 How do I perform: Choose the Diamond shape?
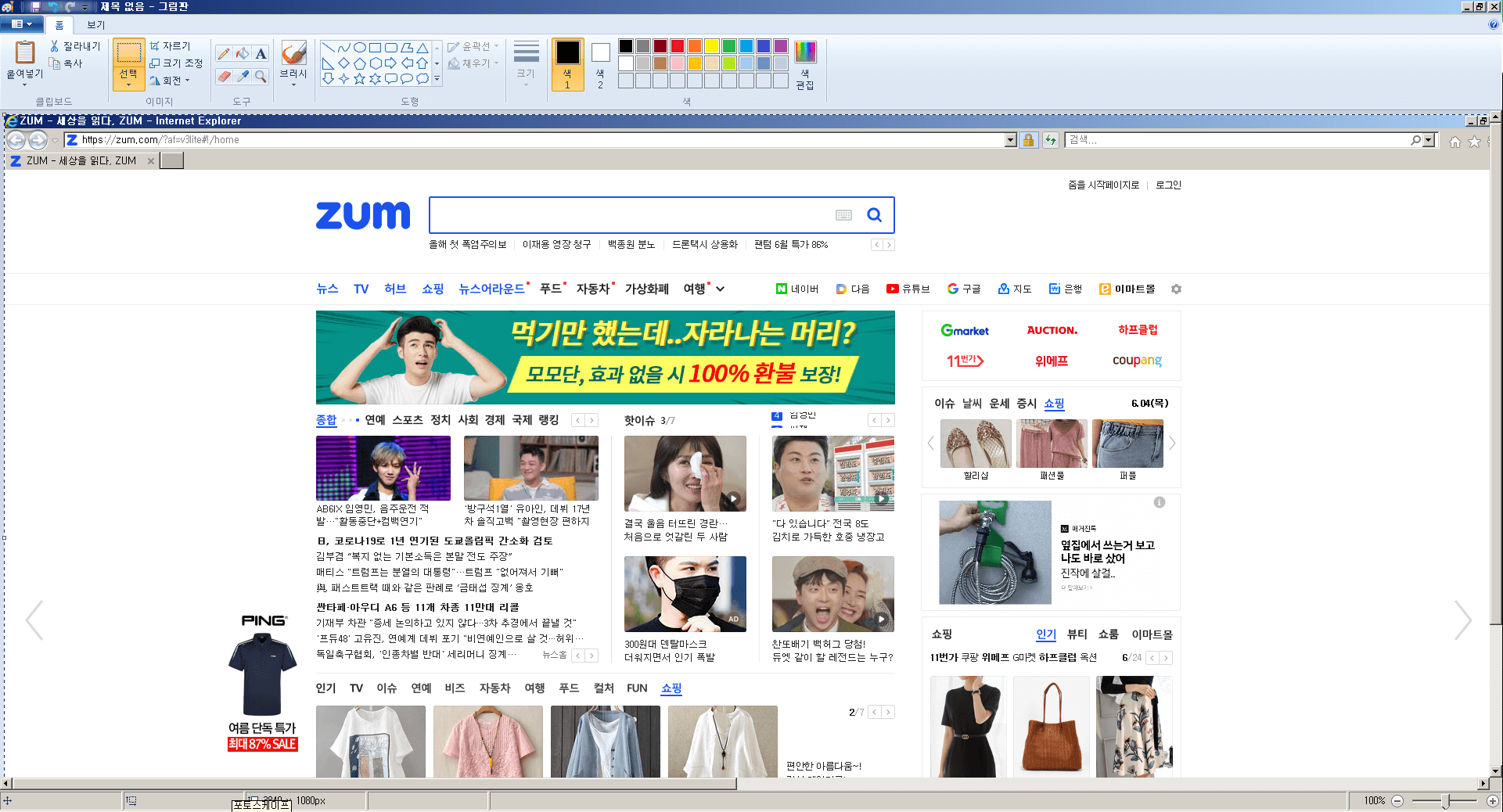344,63
